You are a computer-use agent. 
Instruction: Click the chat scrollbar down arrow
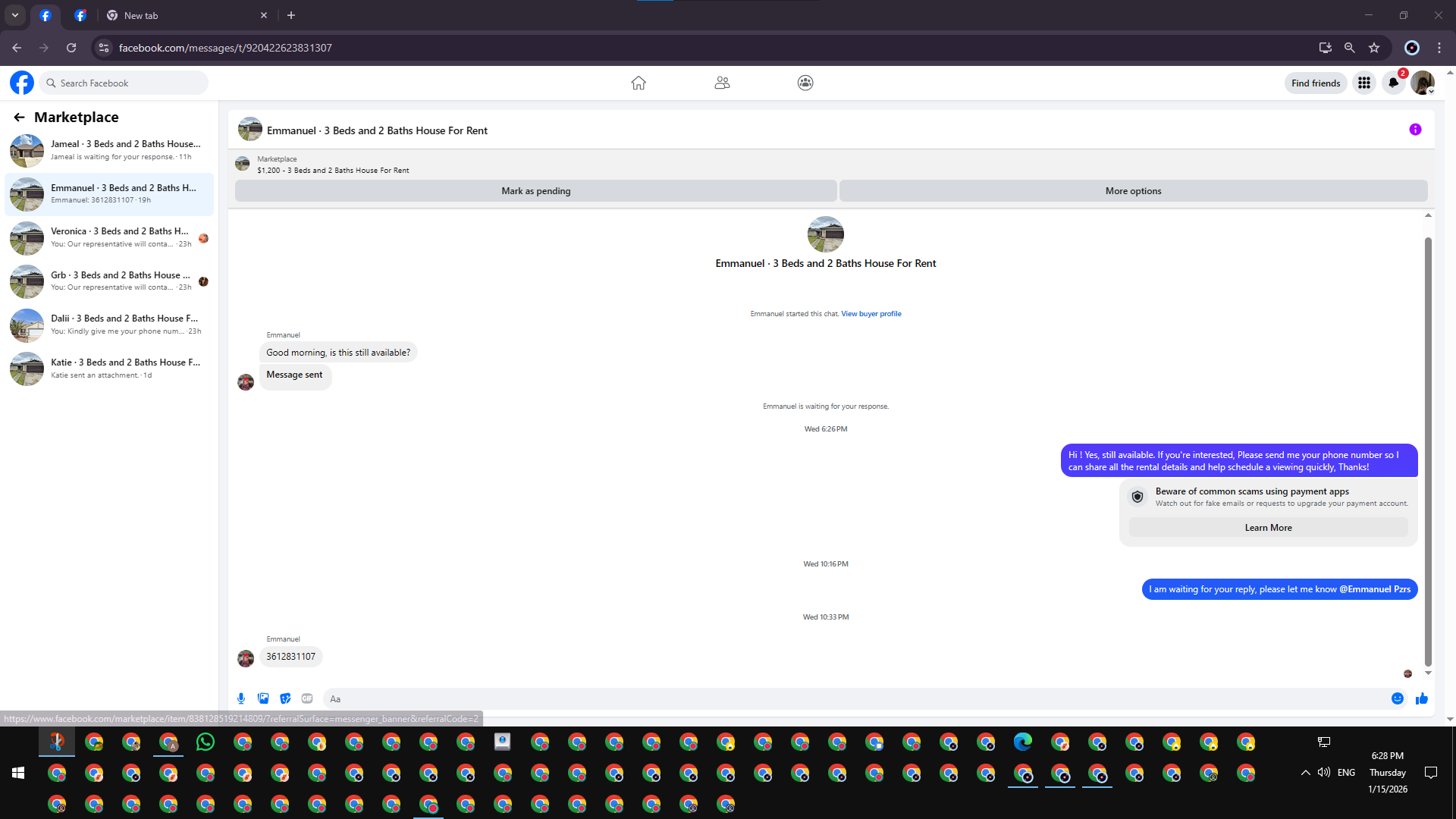click(1428, 673)
